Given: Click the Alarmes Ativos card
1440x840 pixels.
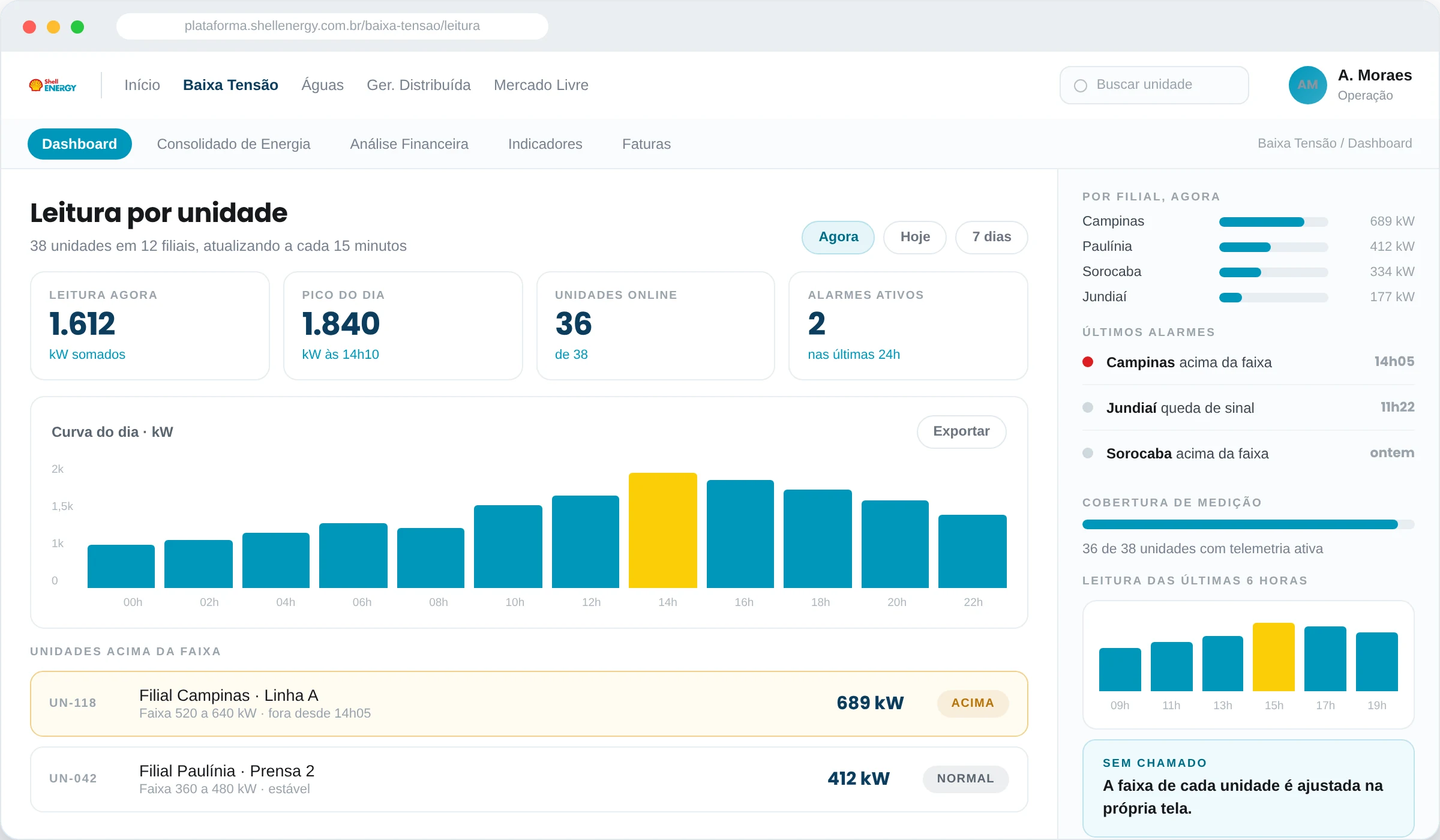Looking at the screenshot, I should [x=908, y=326].
